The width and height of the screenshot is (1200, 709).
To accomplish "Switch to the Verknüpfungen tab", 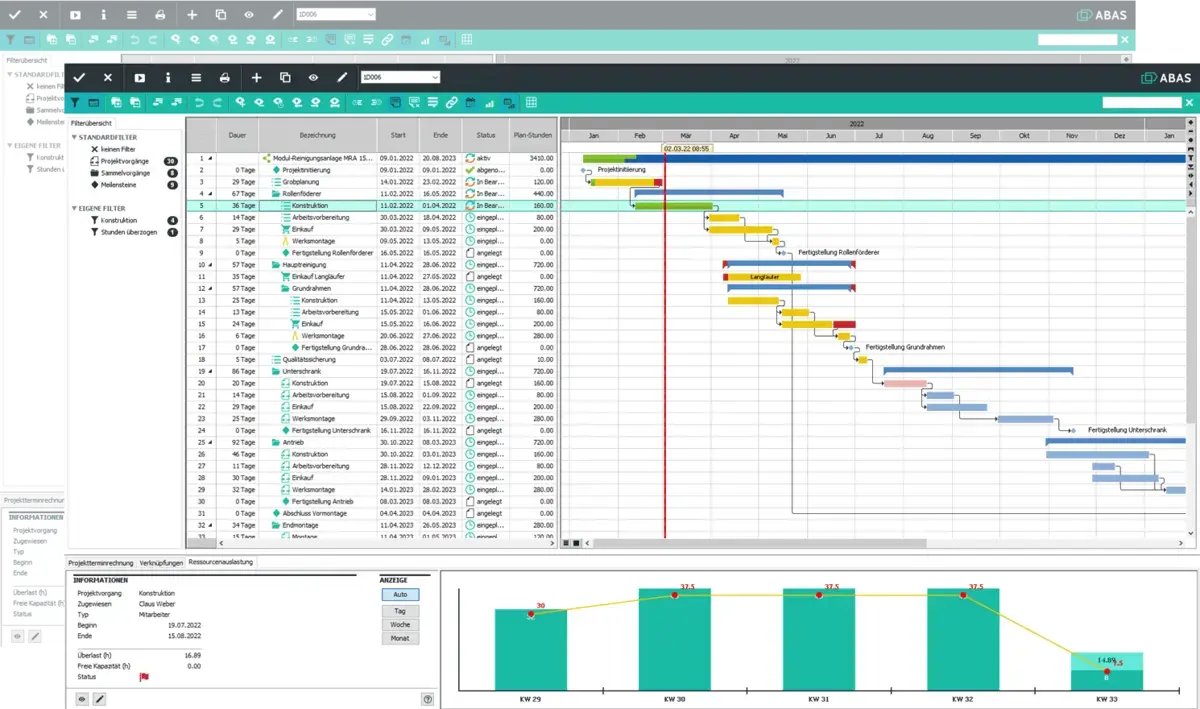I will point(161,562).
